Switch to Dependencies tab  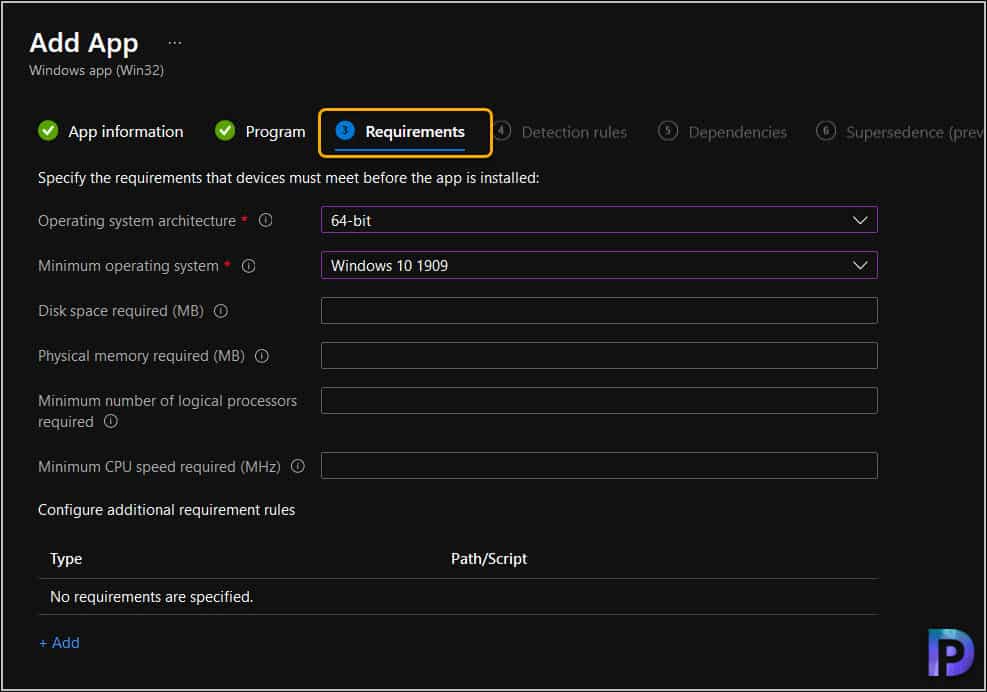[723, 132]
